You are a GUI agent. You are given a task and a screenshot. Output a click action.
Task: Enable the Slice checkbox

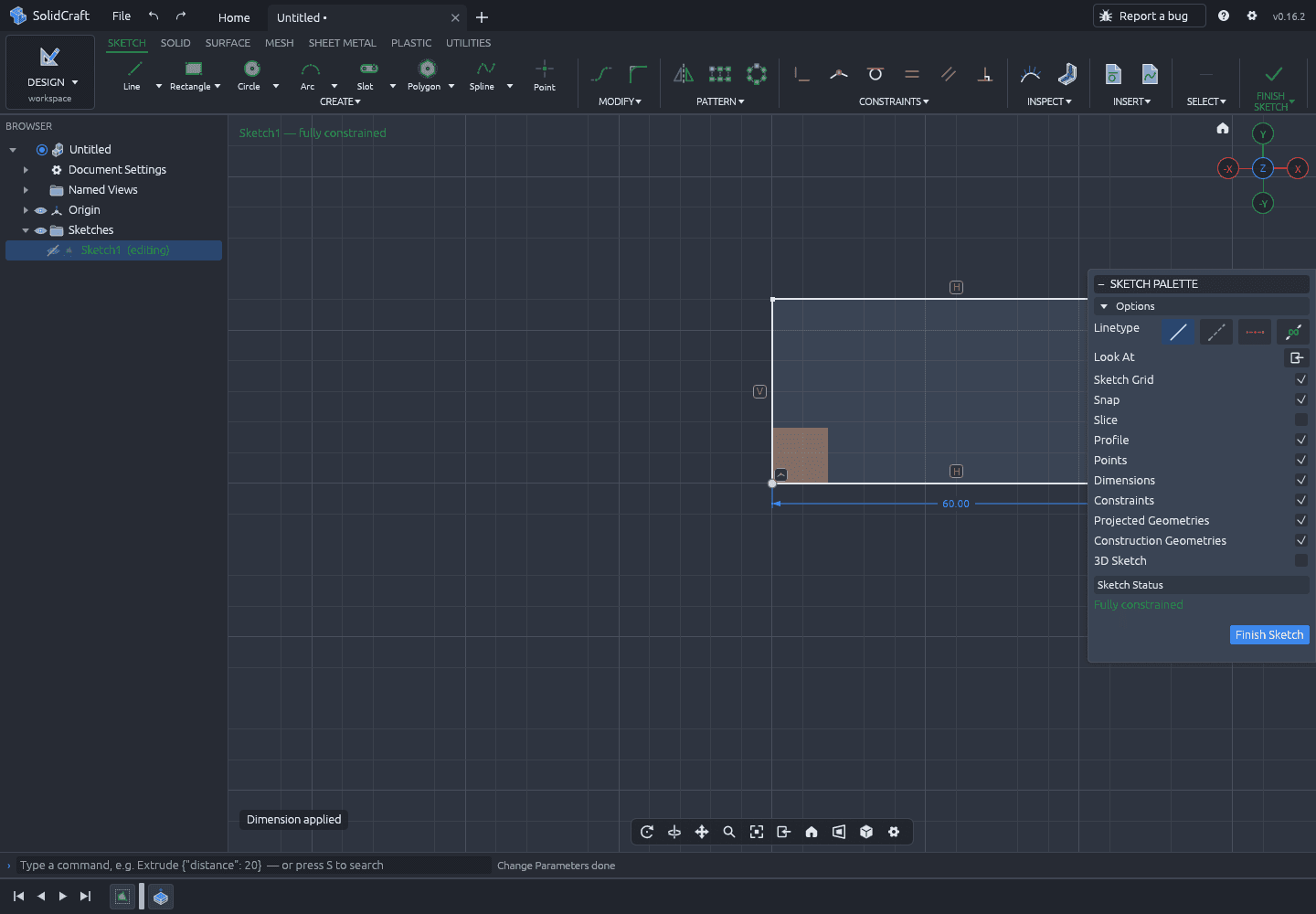coord(1301,420)
